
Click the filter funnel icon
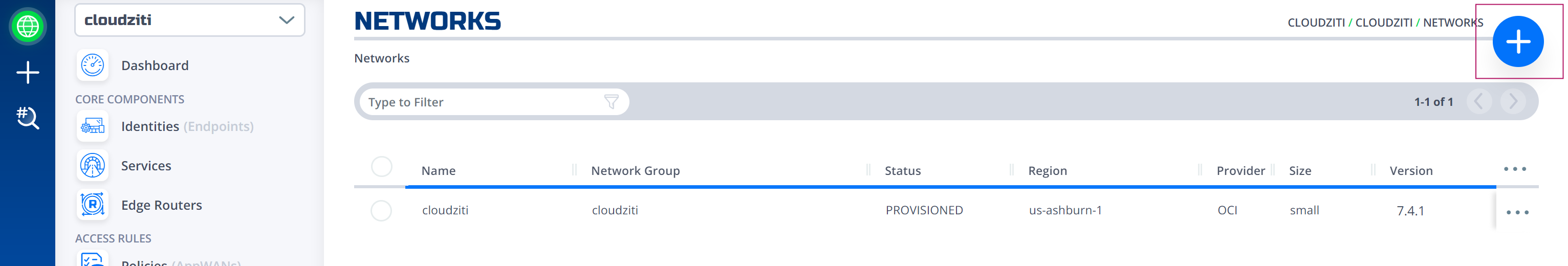pos(611,102)
